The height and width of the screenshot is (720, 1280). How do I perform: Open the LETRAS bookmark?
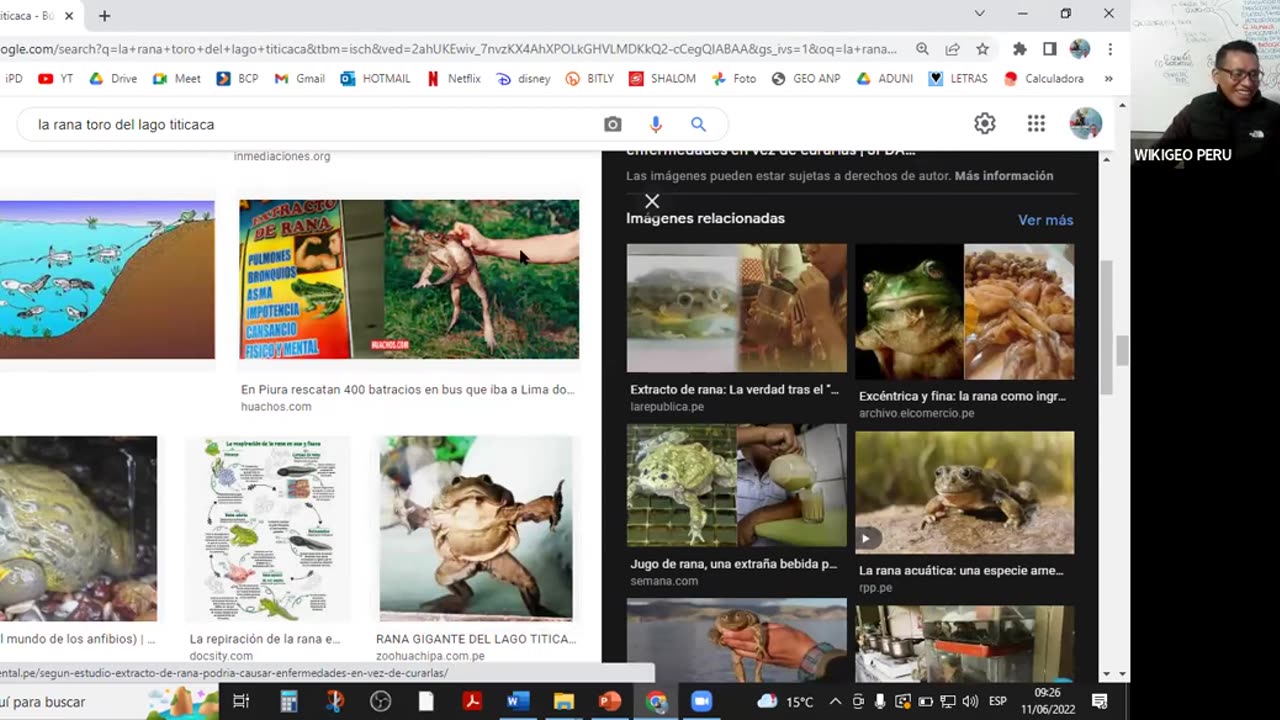[958, 78]
